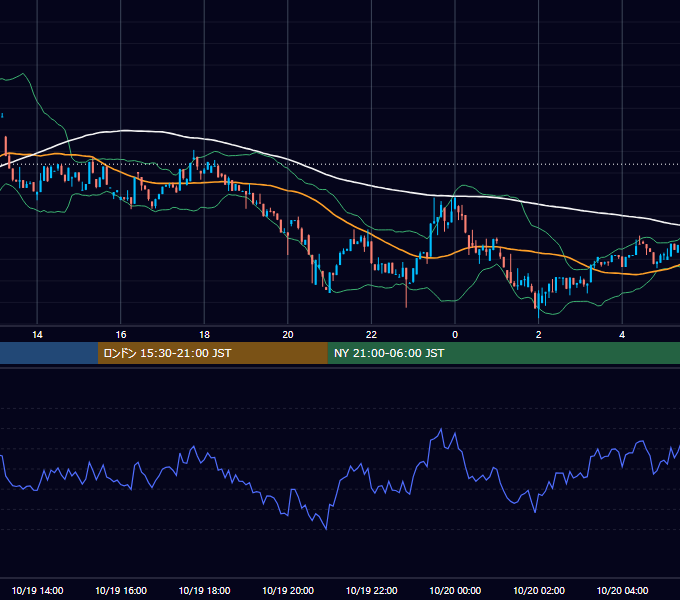This screenshot has width=680, height=600.
Task: Click the 10/20 02:00 date label
Action: click(x=539, y=590)
